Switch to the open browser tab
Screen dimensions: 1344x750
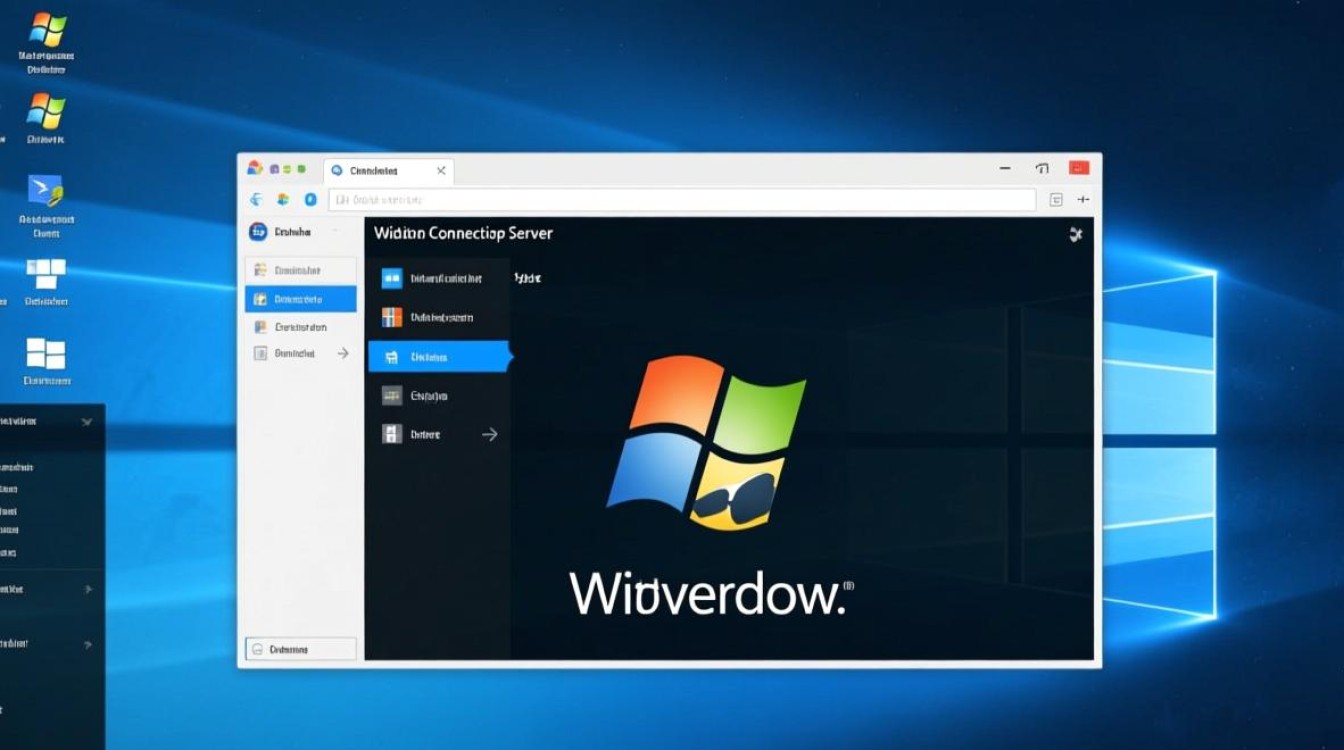click(380, 171)
